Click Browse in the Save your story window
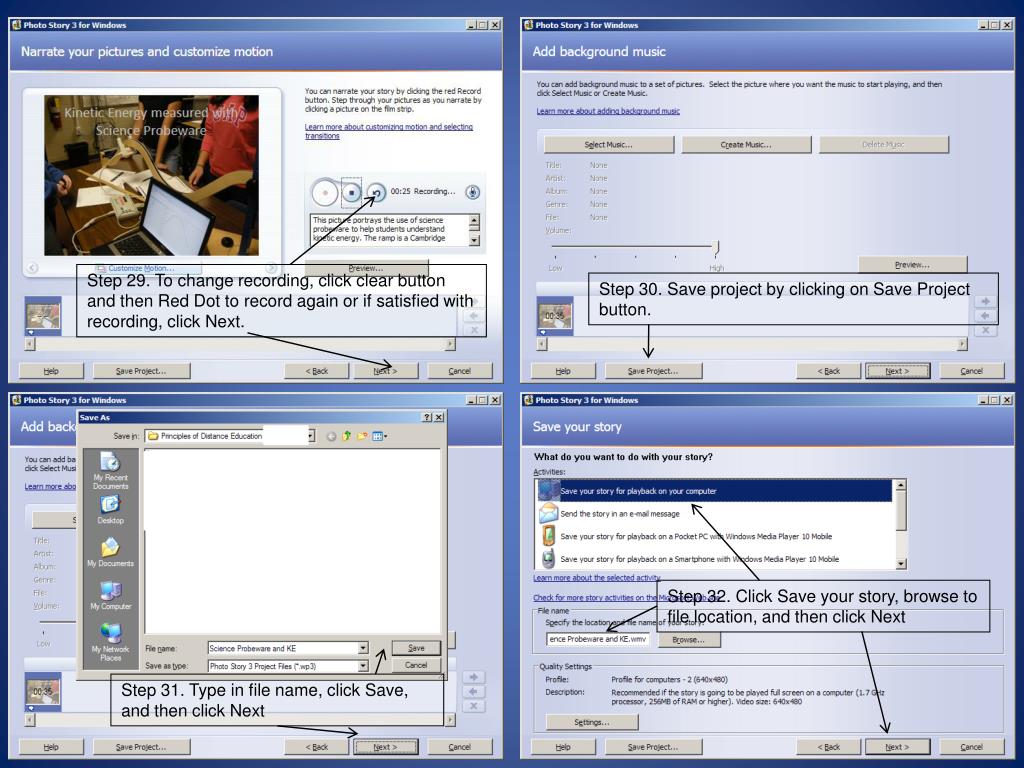This screenshot has width=1024, height=768. point(688,640)
